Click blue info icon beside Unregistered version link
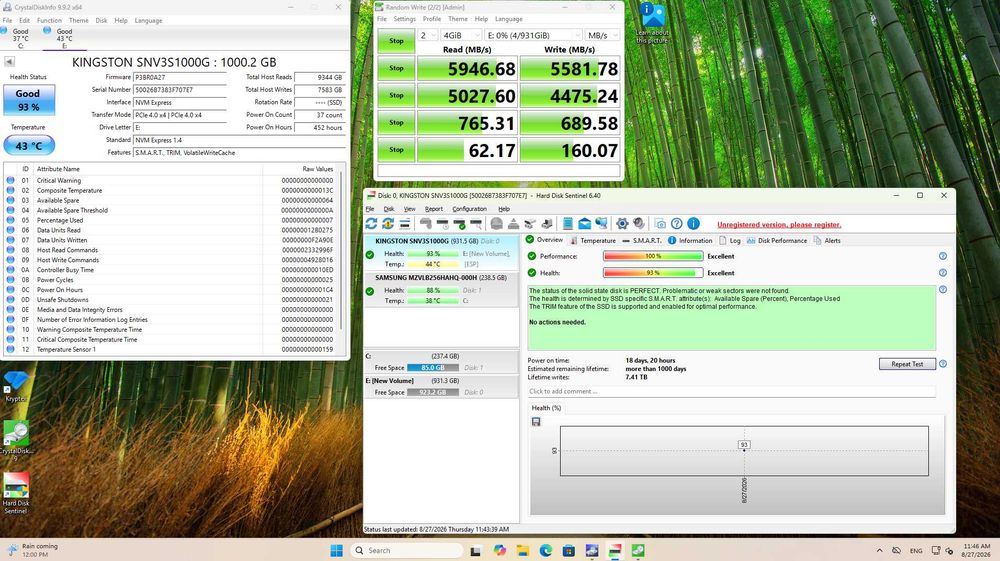Image resolution: width=1000 pixels, height=561 pixels. pos(693,224)
